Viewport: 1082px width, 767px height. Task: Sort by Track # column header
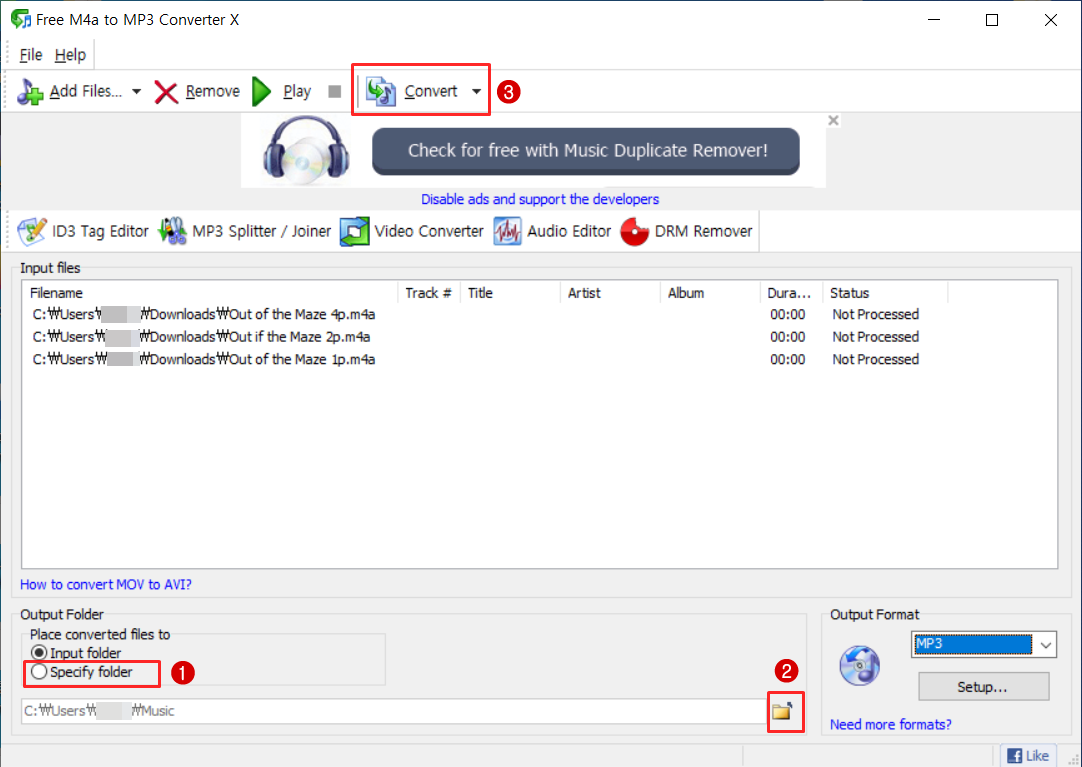[x=429, y=293]
